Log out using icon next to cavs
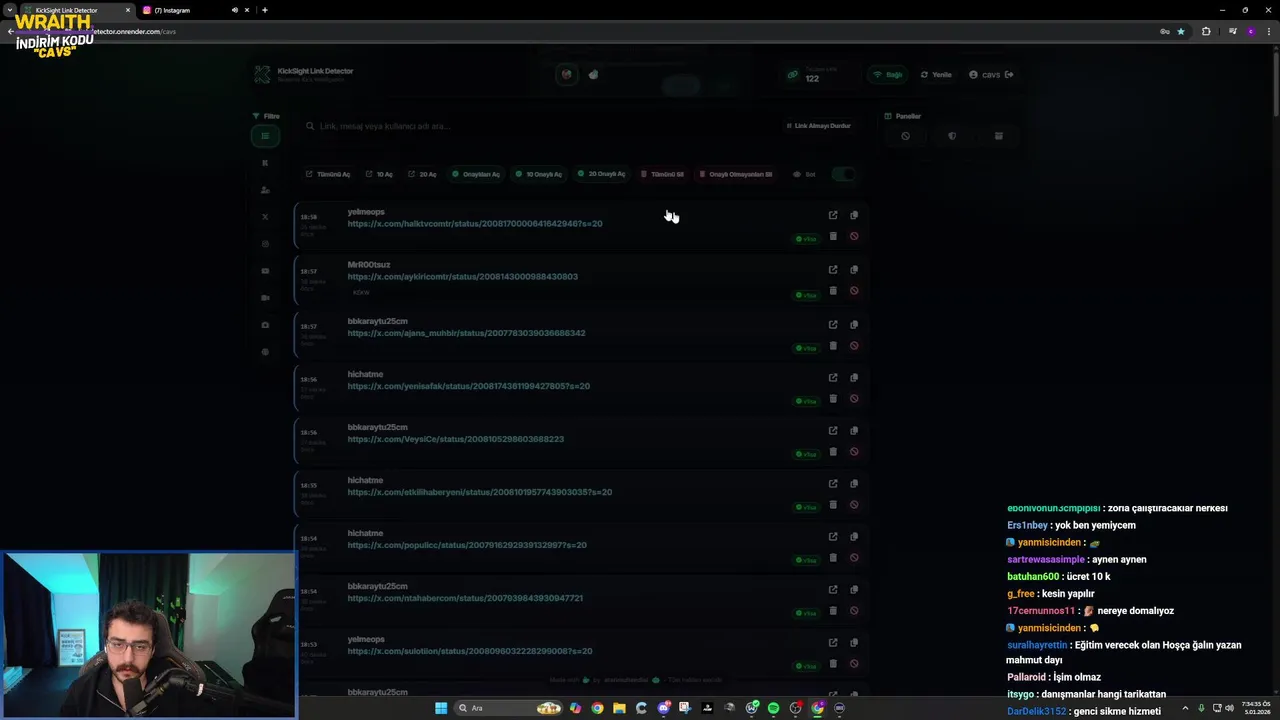This screenshot has width=1280, height=720. click(1009, 75)
